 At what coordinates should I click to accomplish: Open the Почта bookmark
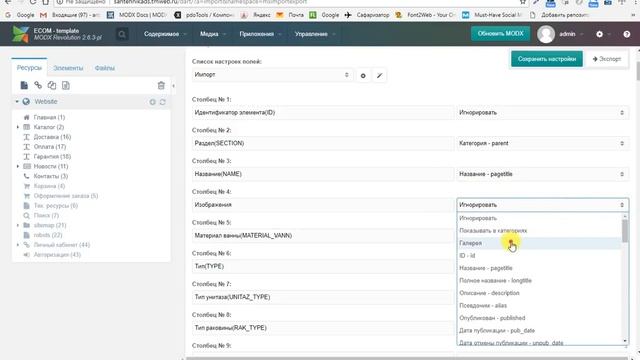(290, 15)
